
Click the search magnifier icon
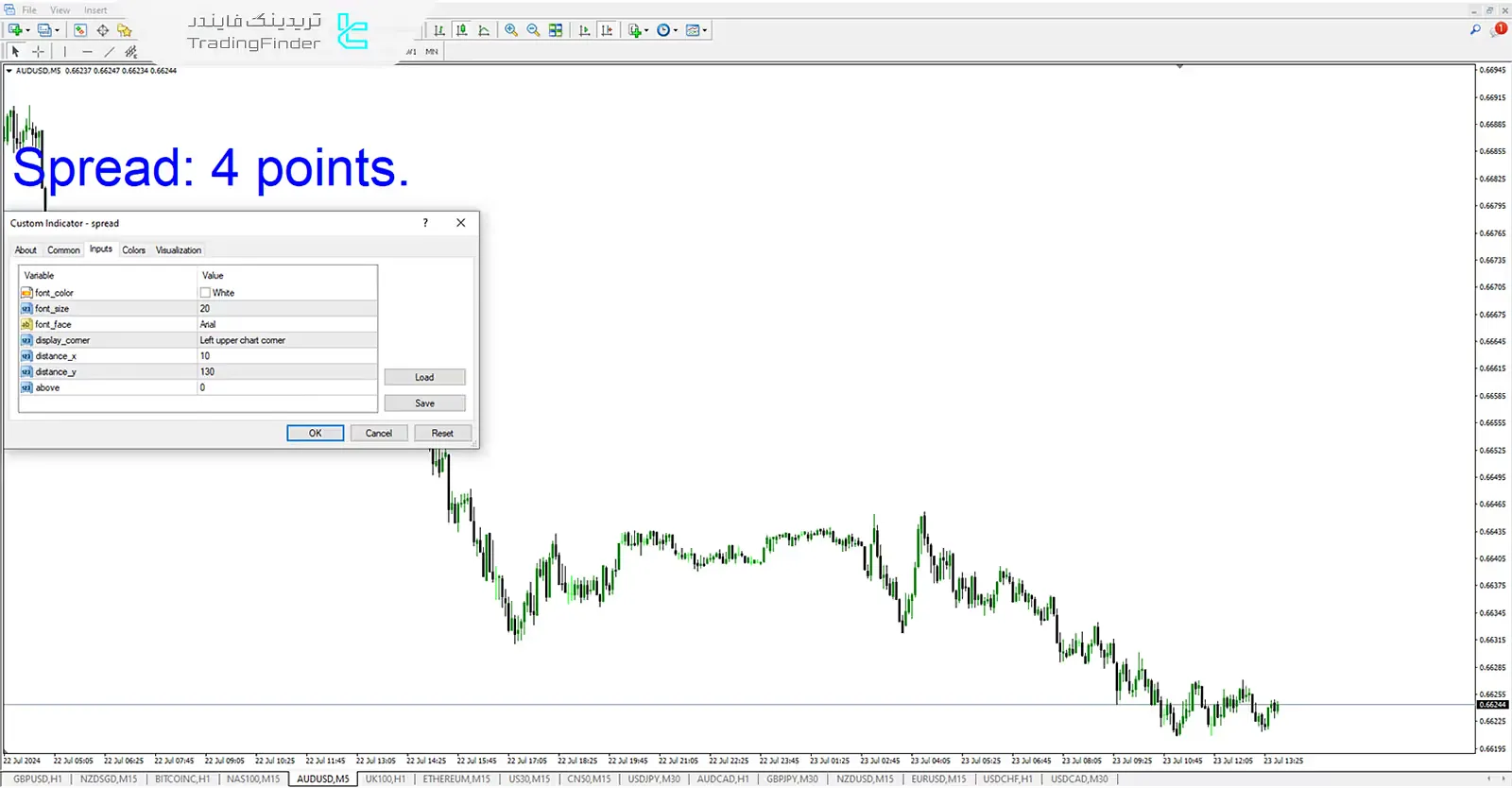tap(1475, 30)
